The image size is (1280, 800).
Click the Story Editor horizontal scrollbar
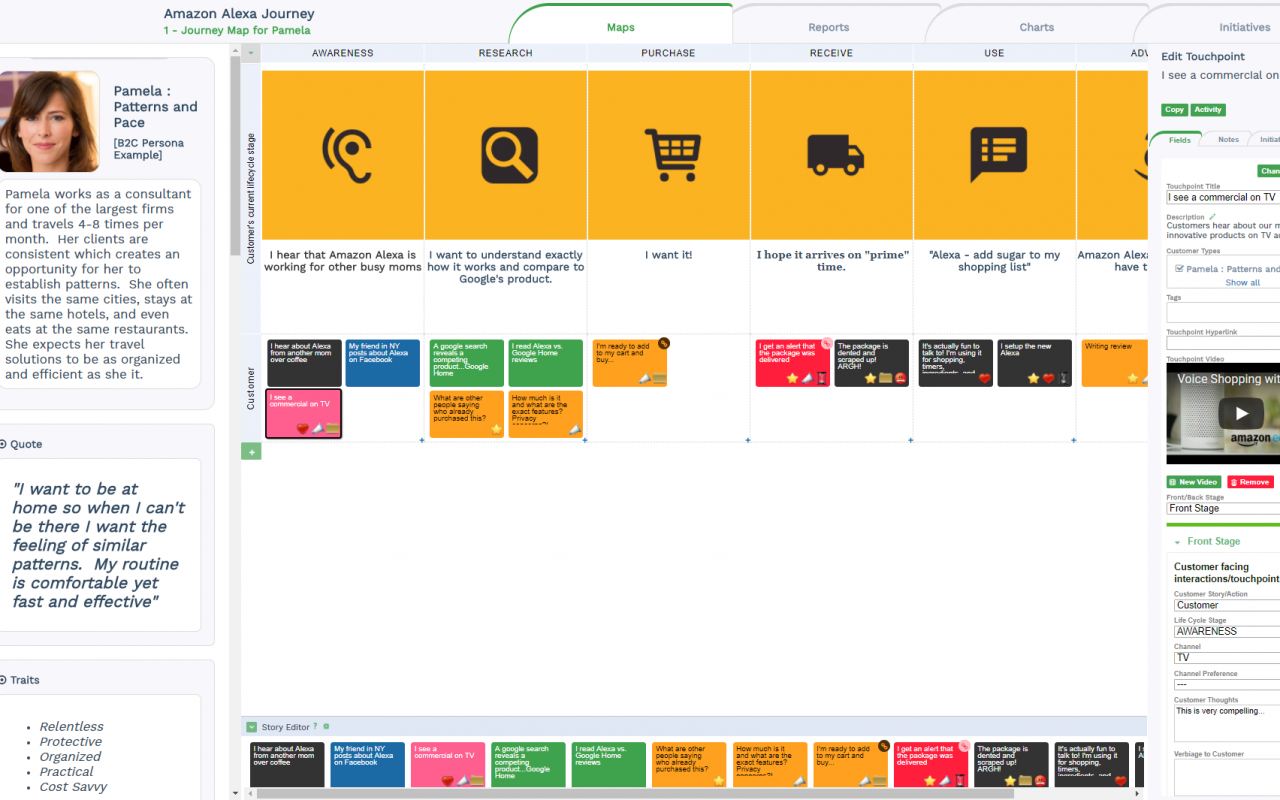pyautogui.click(x=634, y=794)
